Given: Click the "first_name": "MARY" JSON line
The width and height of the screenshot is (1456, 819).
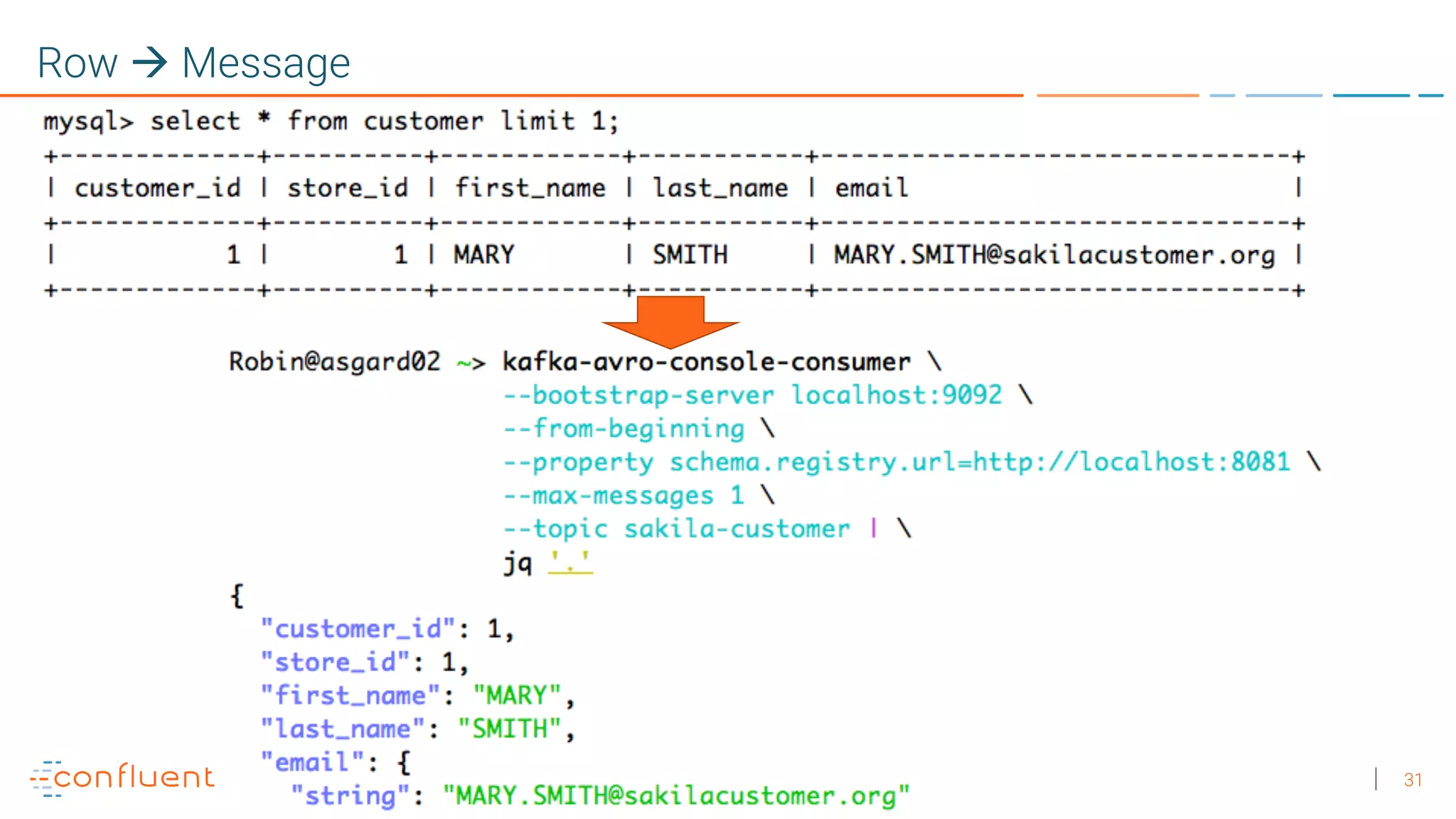Looking at the screenshot, I should click(x=417, y=695).
